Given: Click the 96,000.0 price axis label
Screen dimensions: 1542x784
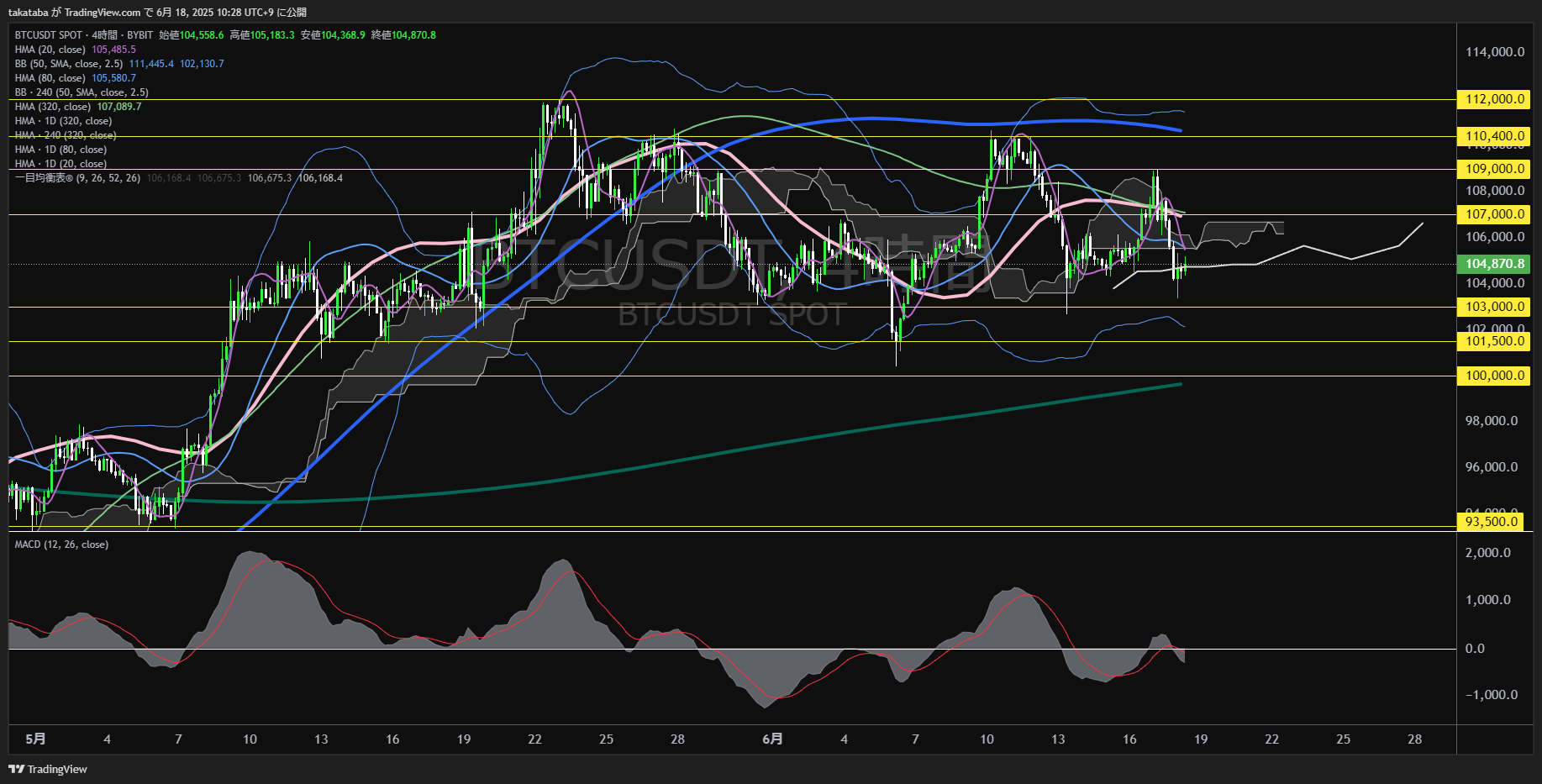Looking at the screenshot, I should pos(1492,467).
